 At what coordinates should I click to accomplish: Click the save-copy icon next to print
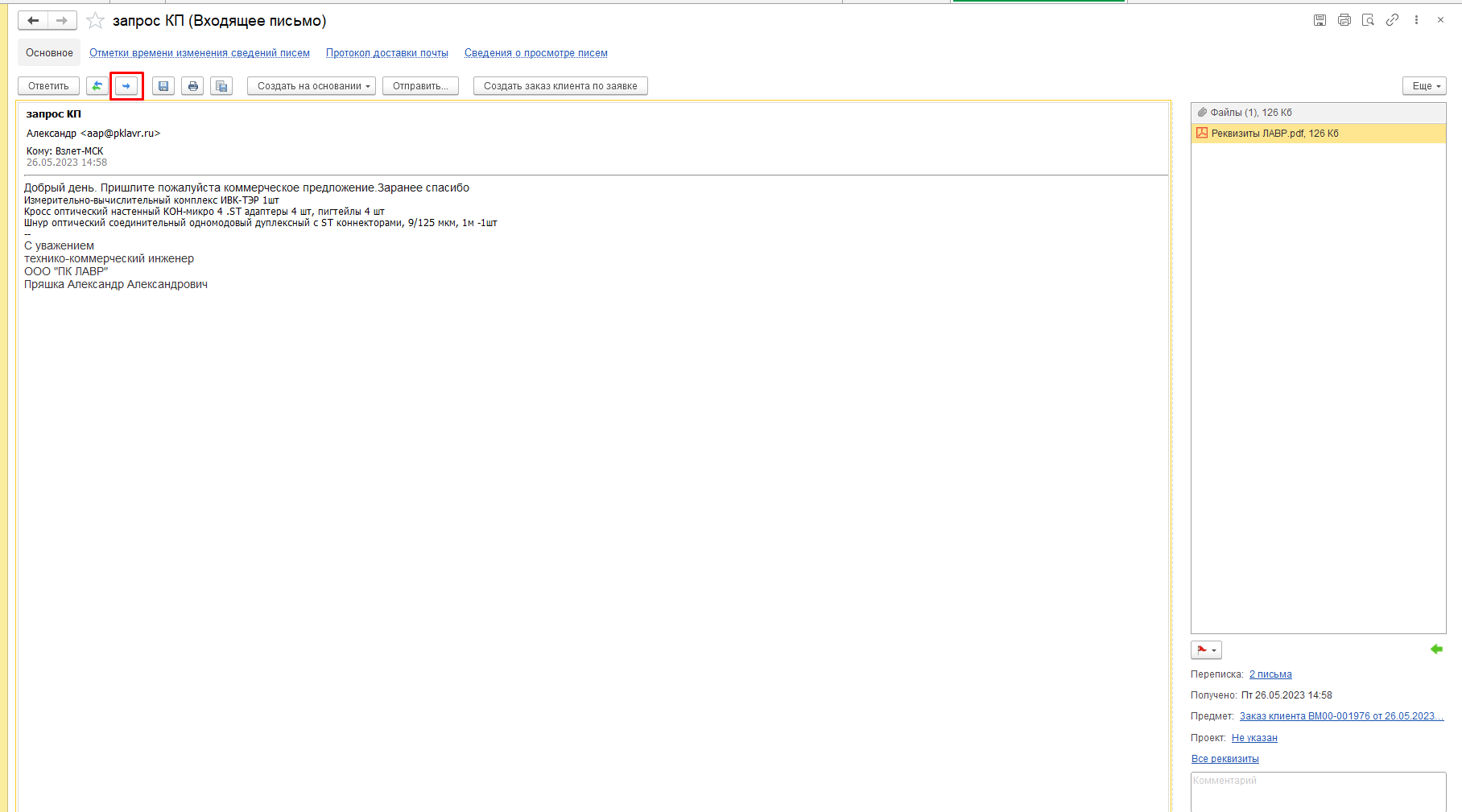(x=221, y=86)
